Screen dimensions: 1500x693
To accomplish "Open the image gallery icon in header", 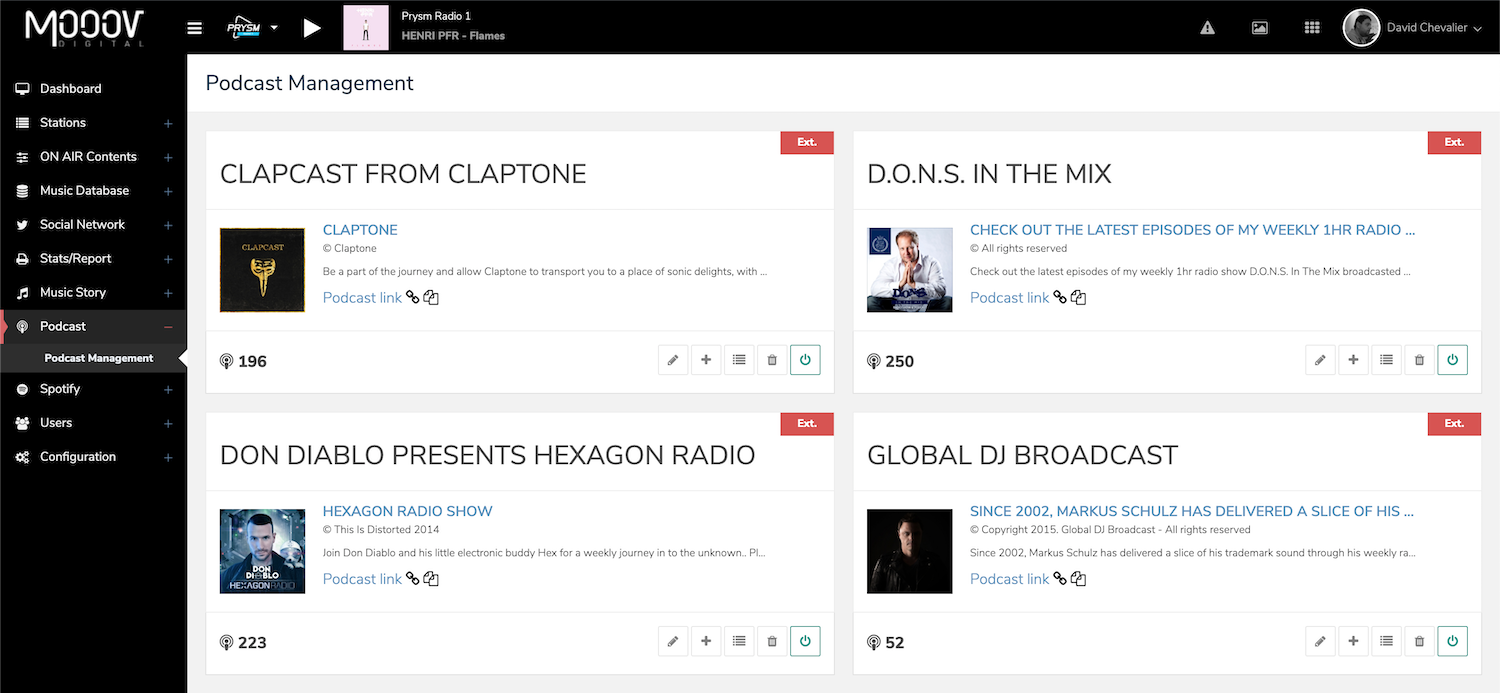I will 1260,28.
